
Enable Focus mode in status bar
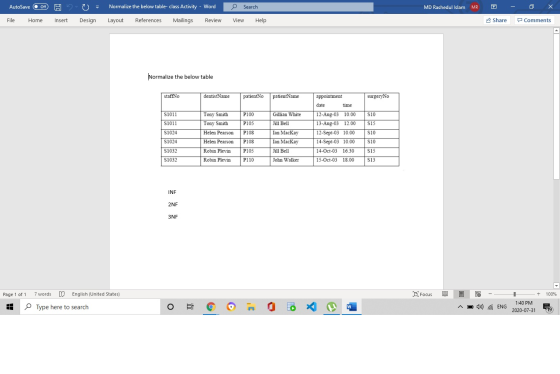[422, 294]
